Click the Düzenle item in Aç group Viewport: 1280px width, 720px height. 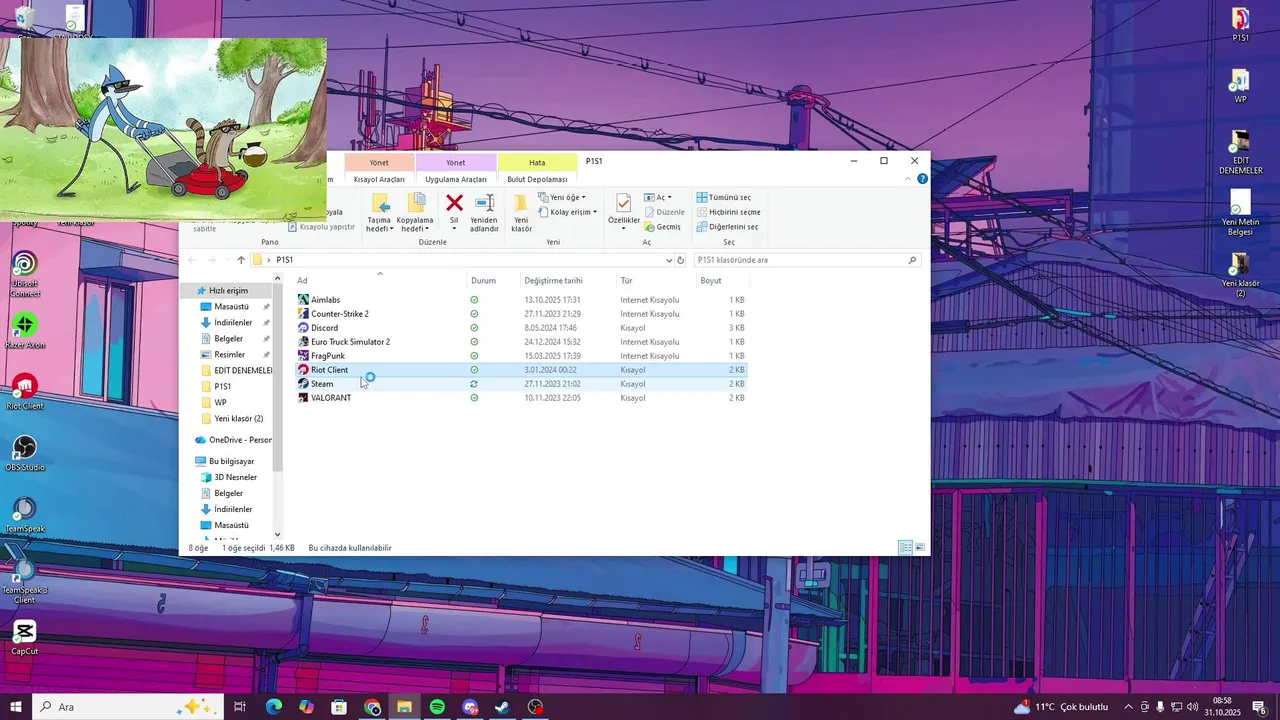point(665,212)
